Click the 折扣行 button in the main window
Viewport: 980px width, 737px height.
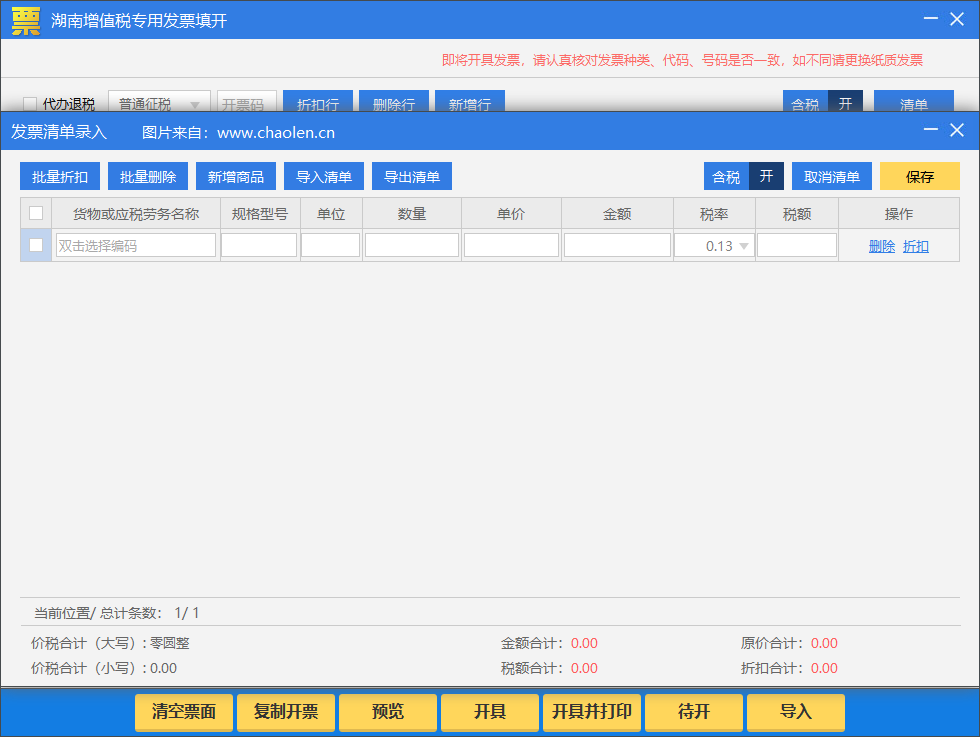click(x=318, y=102)
